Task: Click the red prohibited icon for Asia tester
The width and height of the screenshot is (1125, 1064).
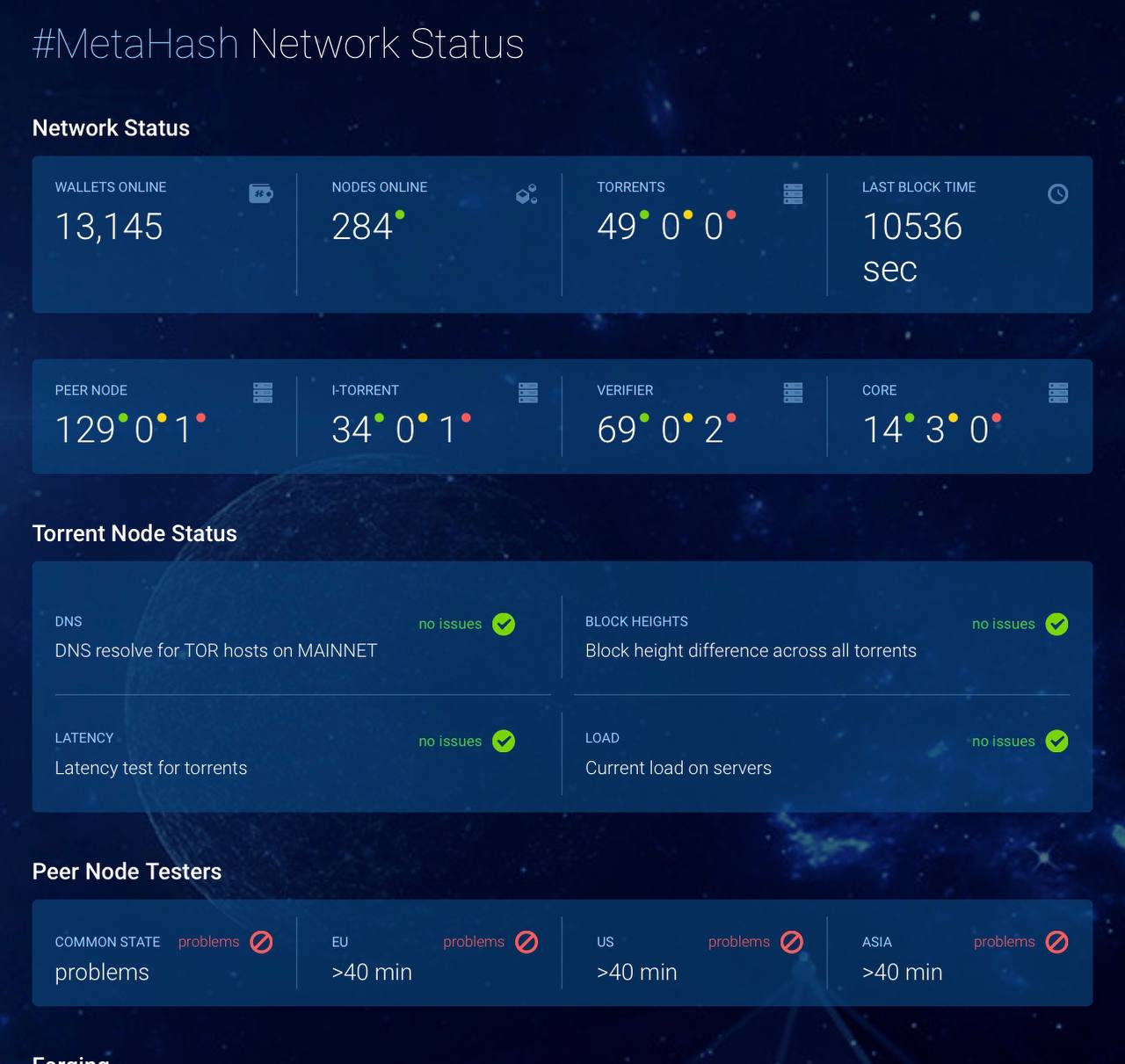Action: [x=1057, y=942]
